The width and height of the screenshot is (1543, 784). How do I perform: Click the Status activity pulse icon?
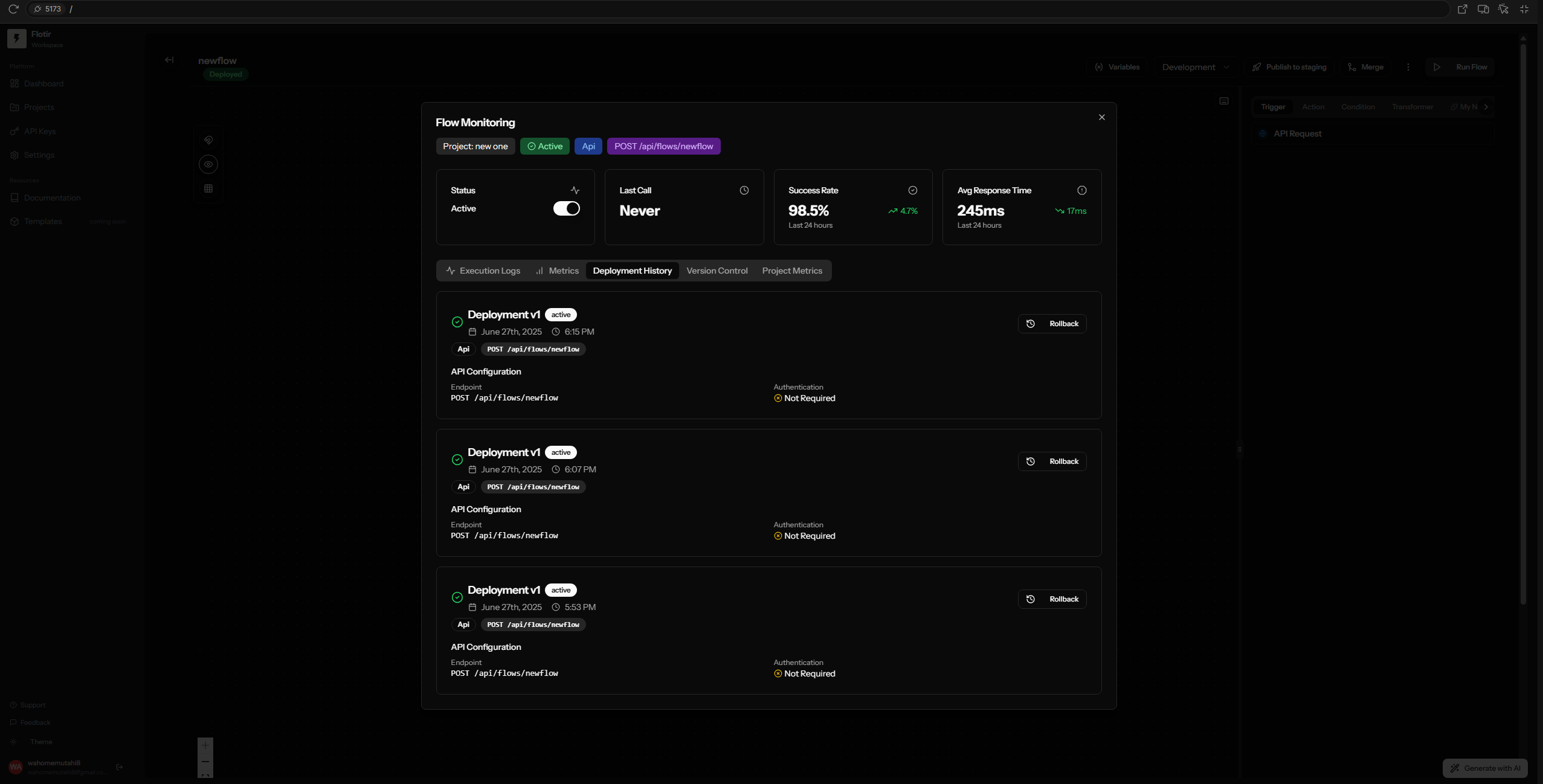575,190
